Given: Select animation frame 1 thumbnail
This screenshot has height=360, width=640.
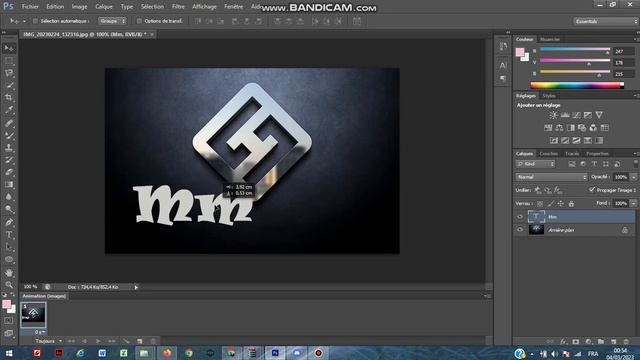Looking at the screenshot, I should pyautogui.click(x=33, y=315).
